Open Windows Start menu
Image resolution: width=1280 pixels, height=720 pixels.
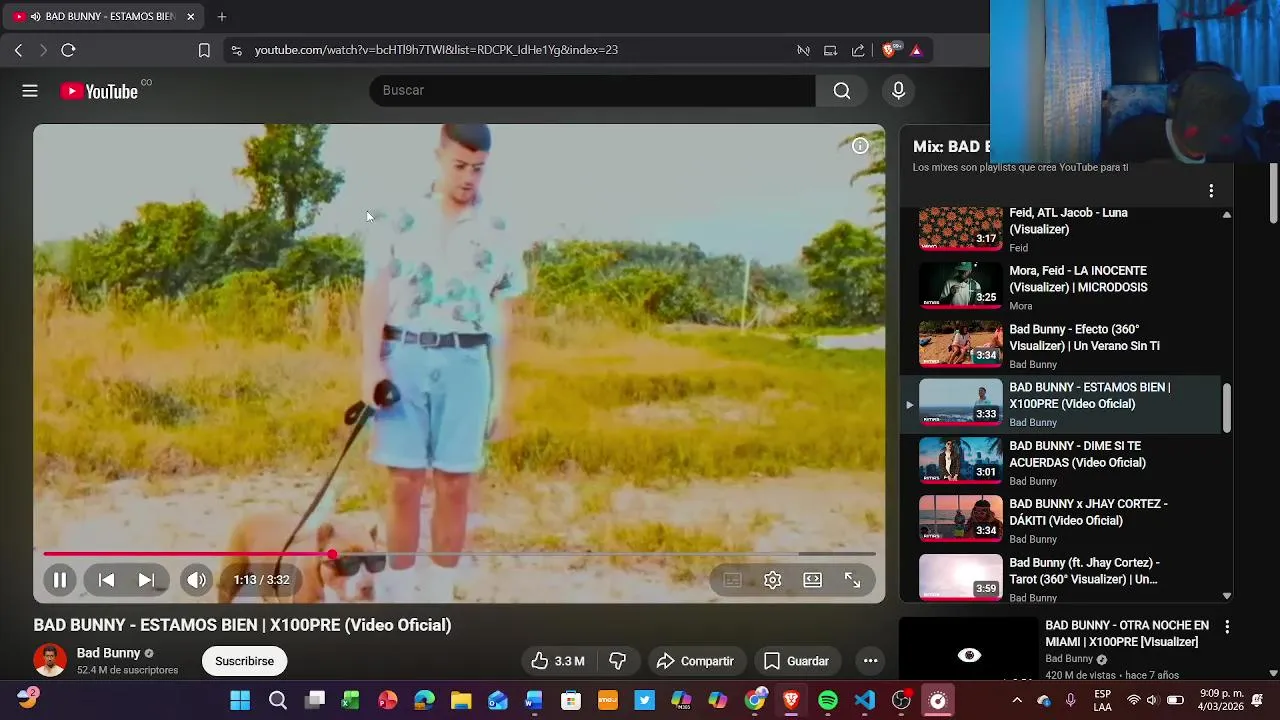coord(240,701)
